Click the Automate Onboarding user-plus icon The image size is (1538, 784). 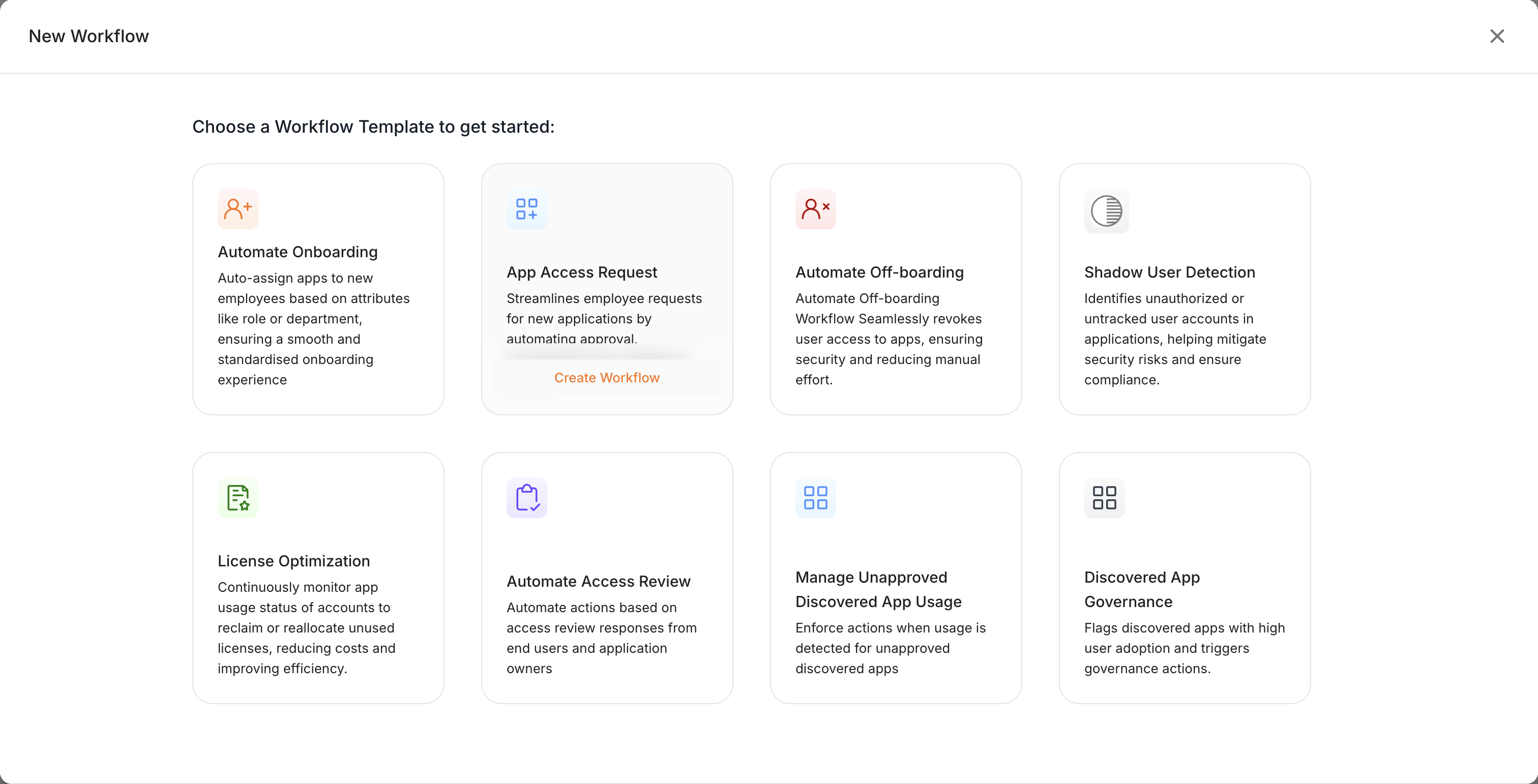coord(238,209)
